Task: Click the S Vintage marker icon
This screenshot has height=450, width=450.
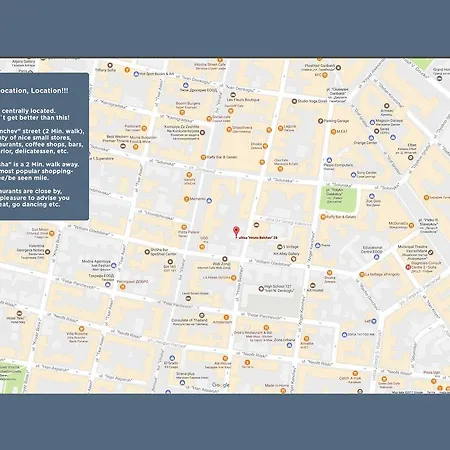Action: [x=280, y=247]
